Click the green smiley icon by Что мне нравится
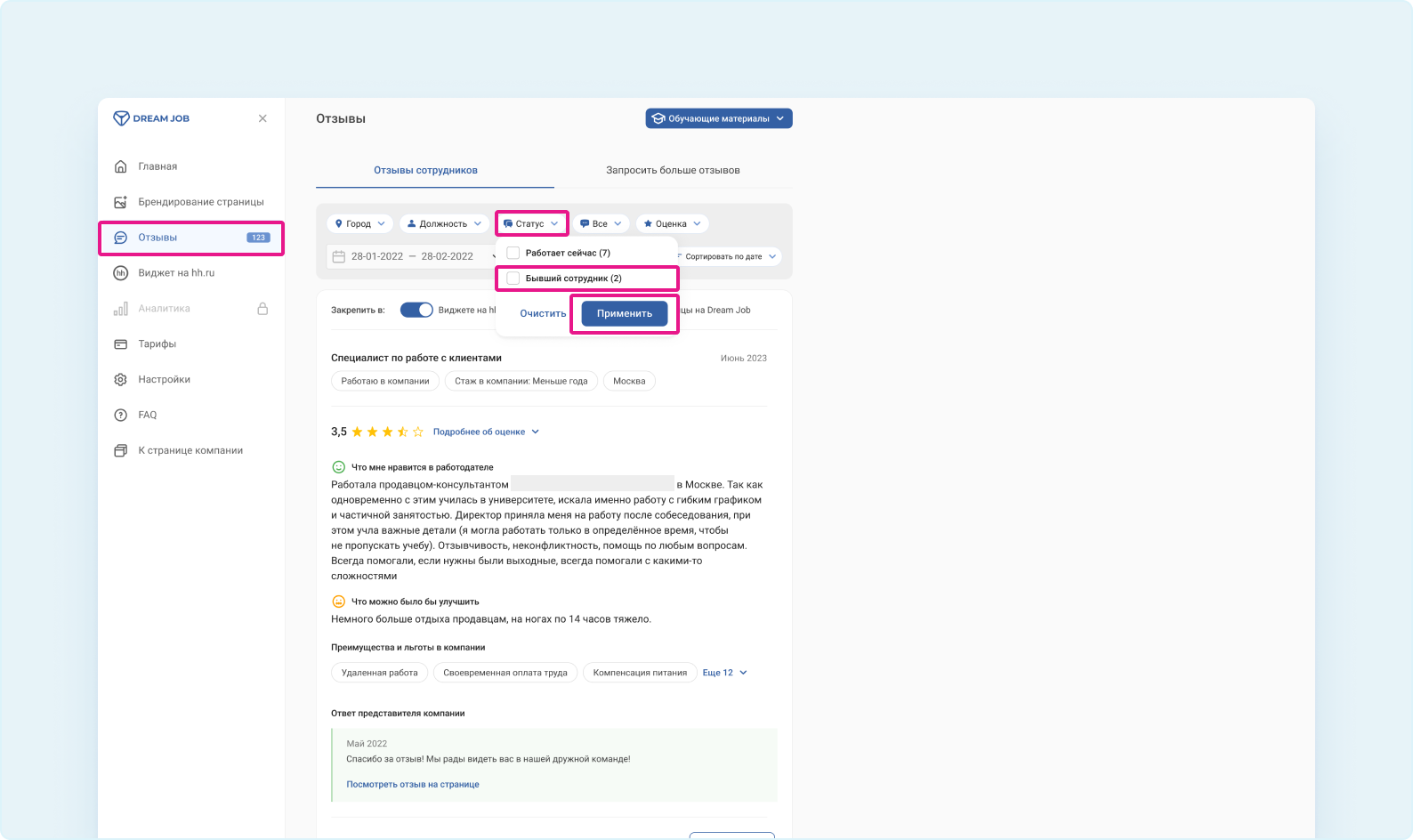1413x840 pixels. 338,467
